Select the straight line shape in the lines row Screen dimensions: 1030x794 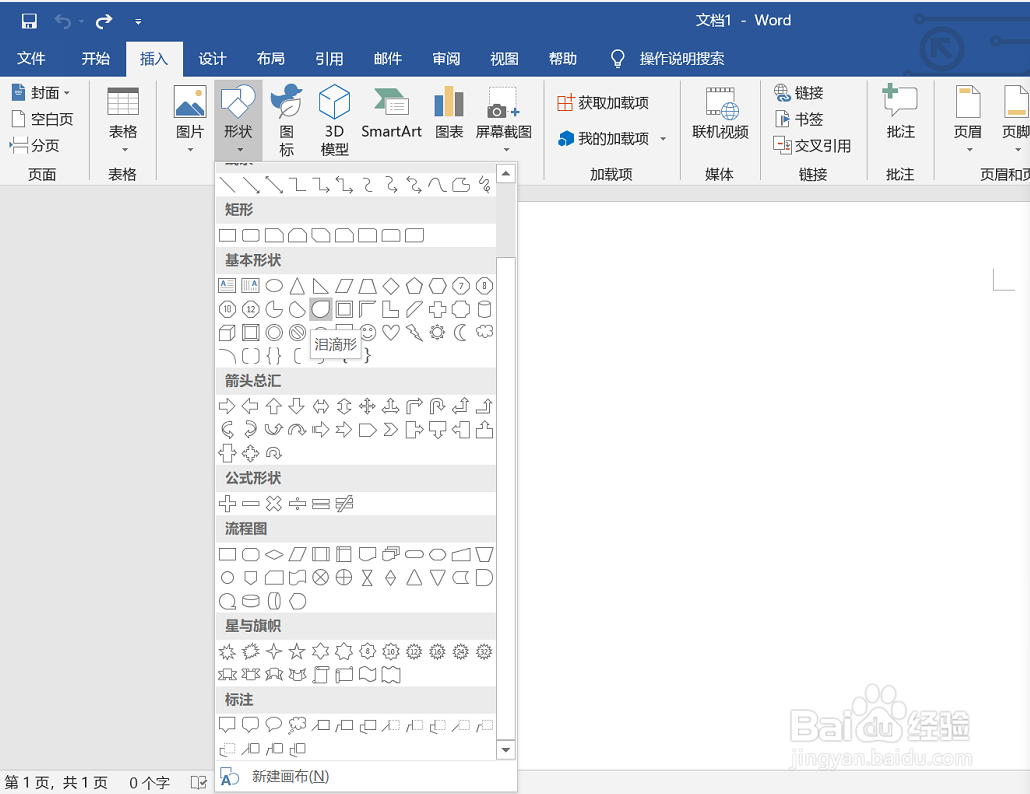(227, 185)
